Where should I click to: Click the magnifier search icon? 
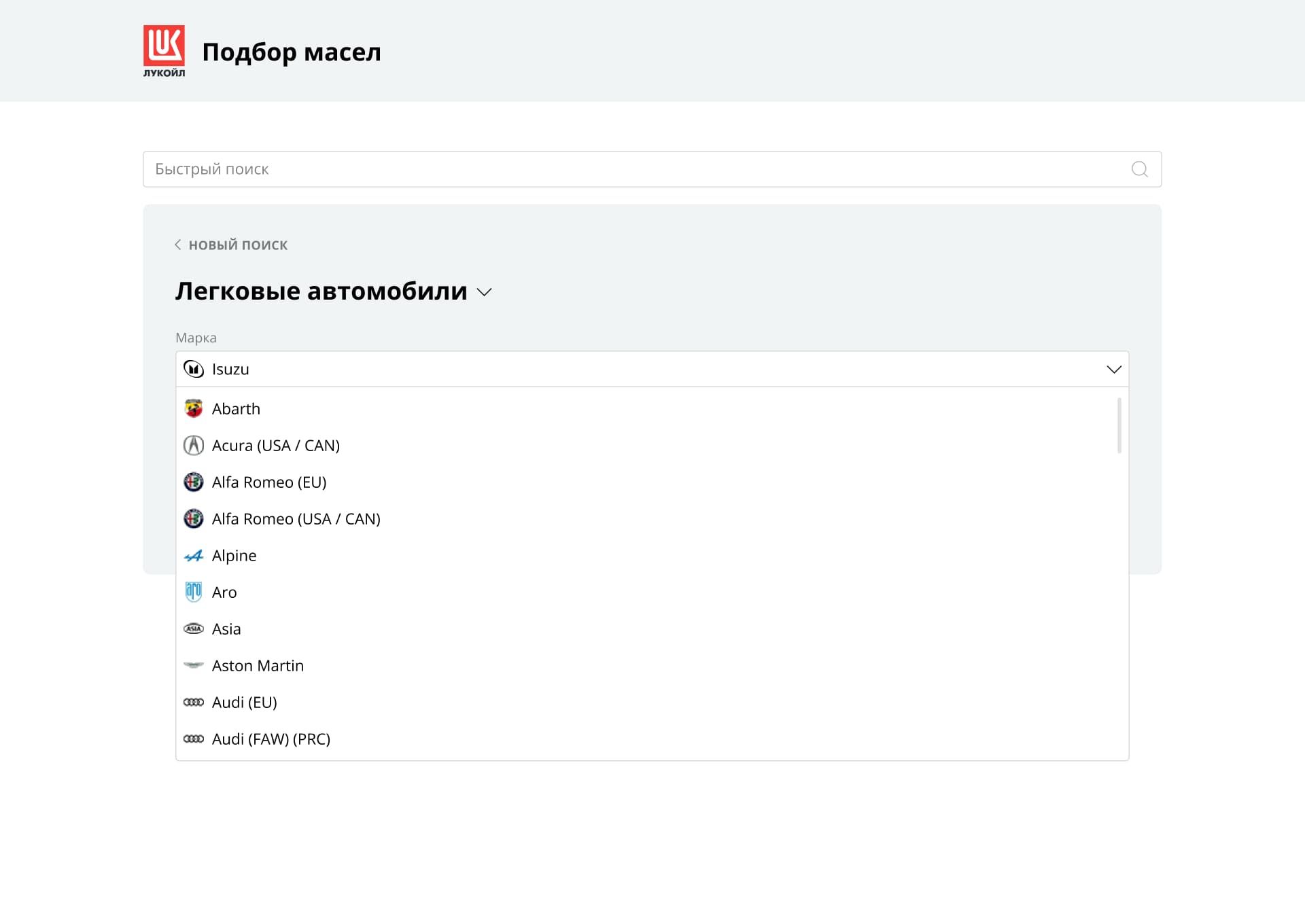coord(1140,169)
